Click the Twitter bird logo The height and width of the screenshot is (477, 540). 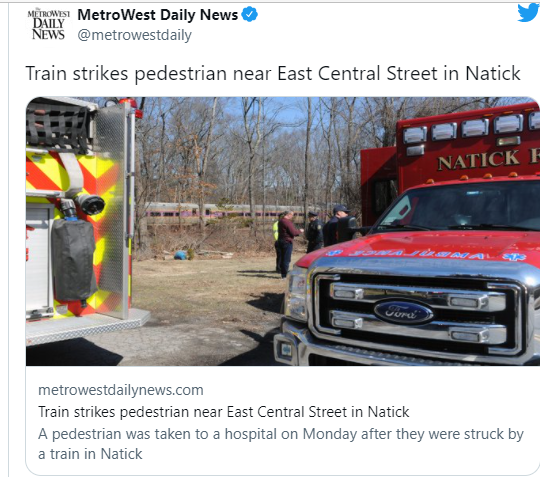(529, 13)
